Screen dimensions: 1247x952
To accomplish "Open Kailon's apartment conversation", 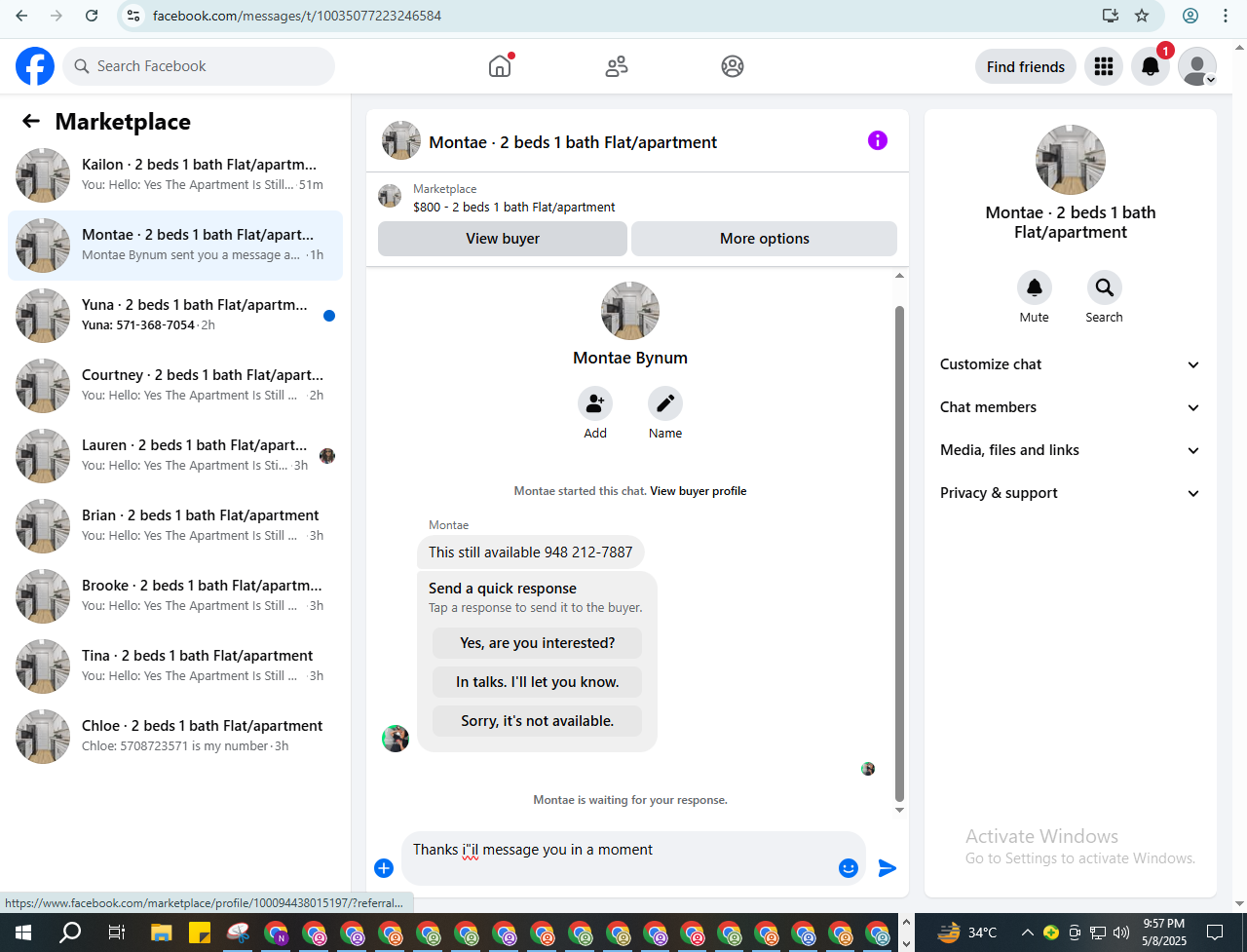I will tap(175, 175).
